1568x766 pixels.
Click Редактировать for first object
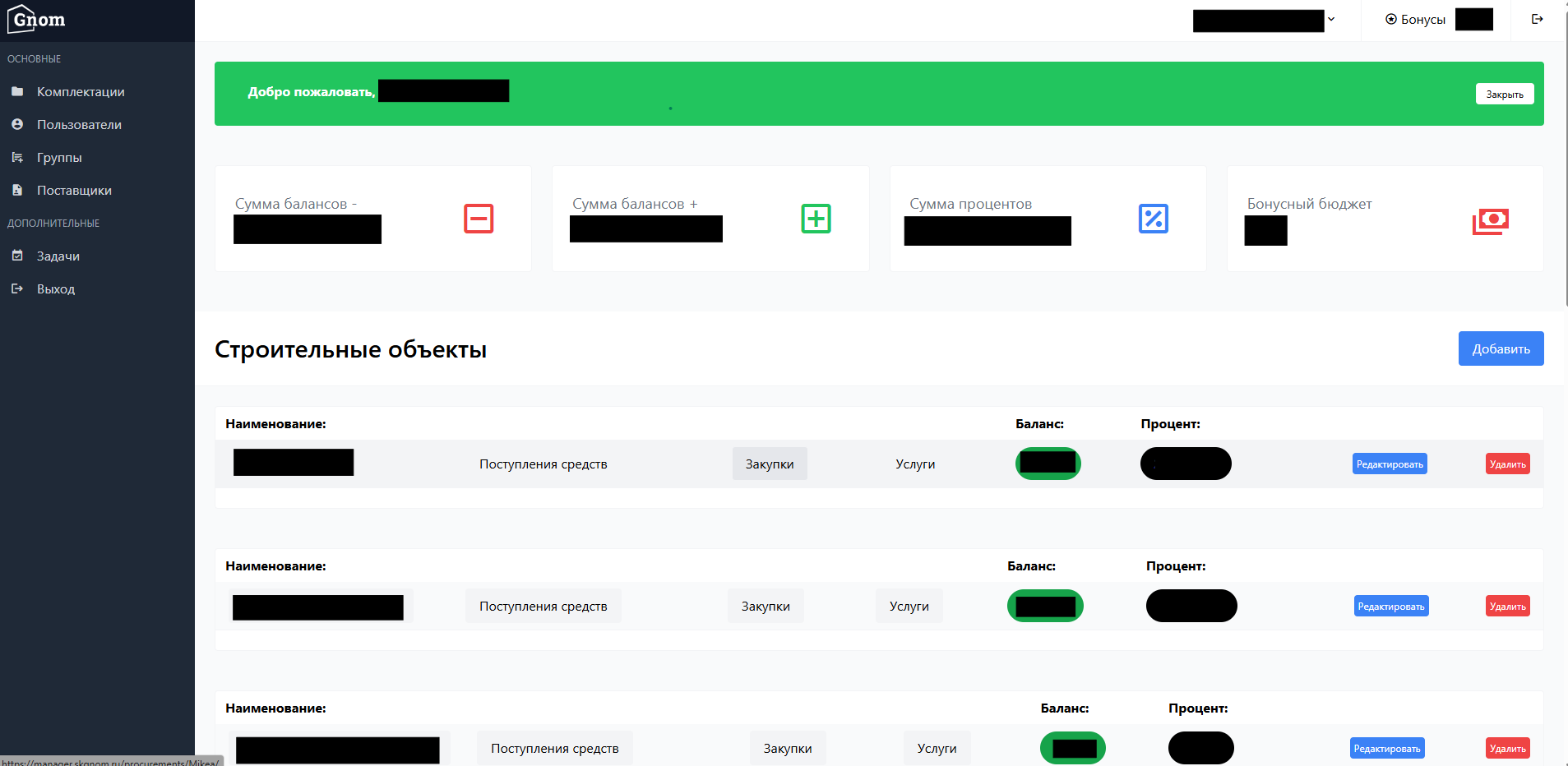[1390, 464]
